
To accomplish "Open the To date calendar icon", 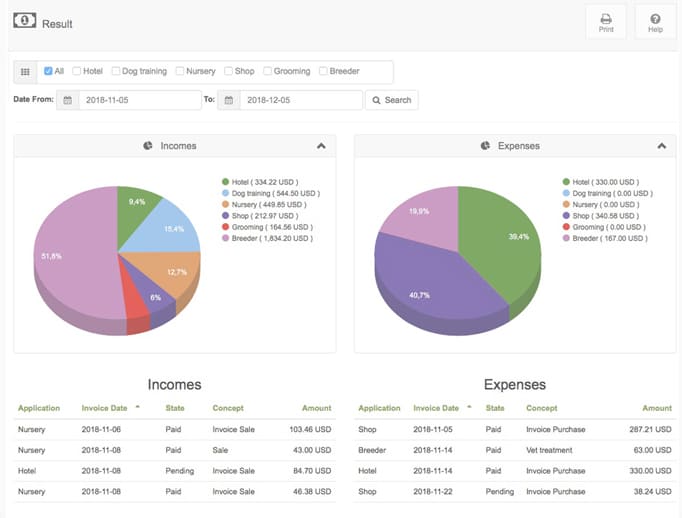I will coord(229,100).
